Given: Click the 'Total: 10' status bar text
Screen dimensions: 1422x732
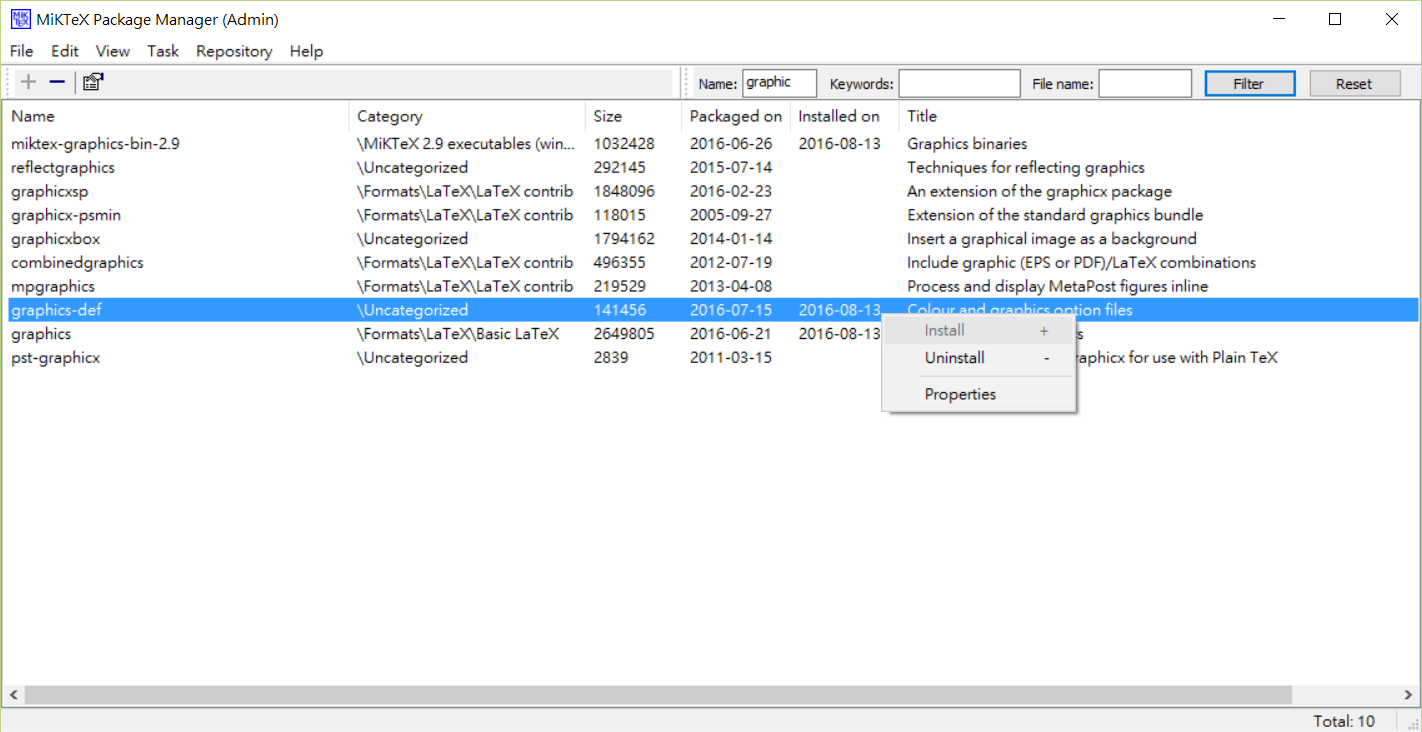Looking at the screenshot, I should (x=1344, y=721).
